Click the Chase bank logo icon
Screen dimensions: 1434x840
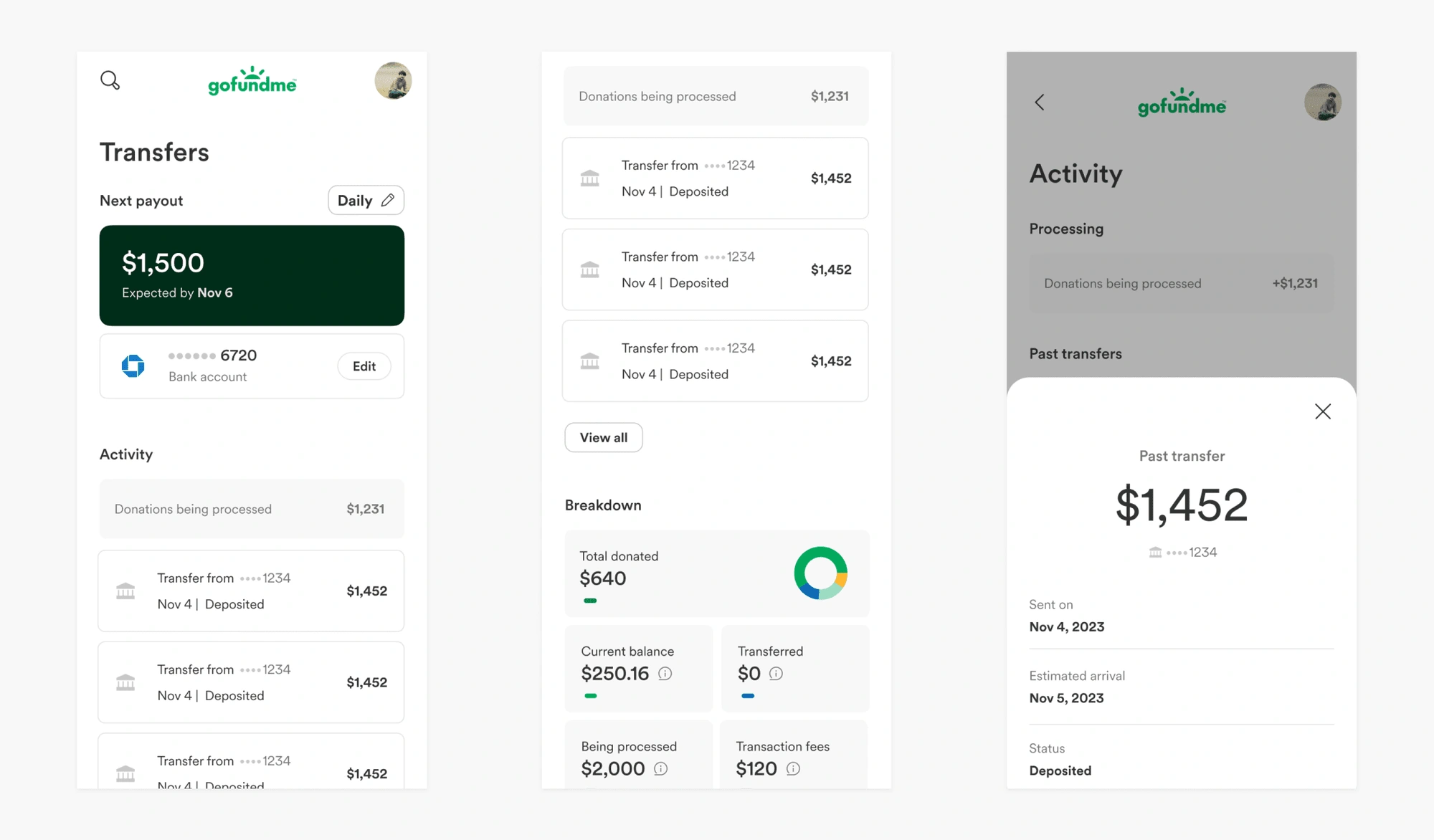[x=133, y=366]
